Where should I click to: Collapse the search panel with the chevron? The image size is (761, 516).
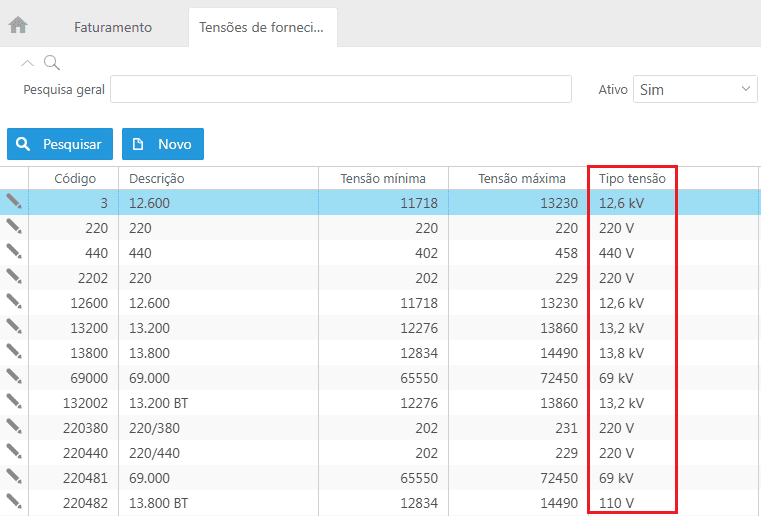point(27,63)
